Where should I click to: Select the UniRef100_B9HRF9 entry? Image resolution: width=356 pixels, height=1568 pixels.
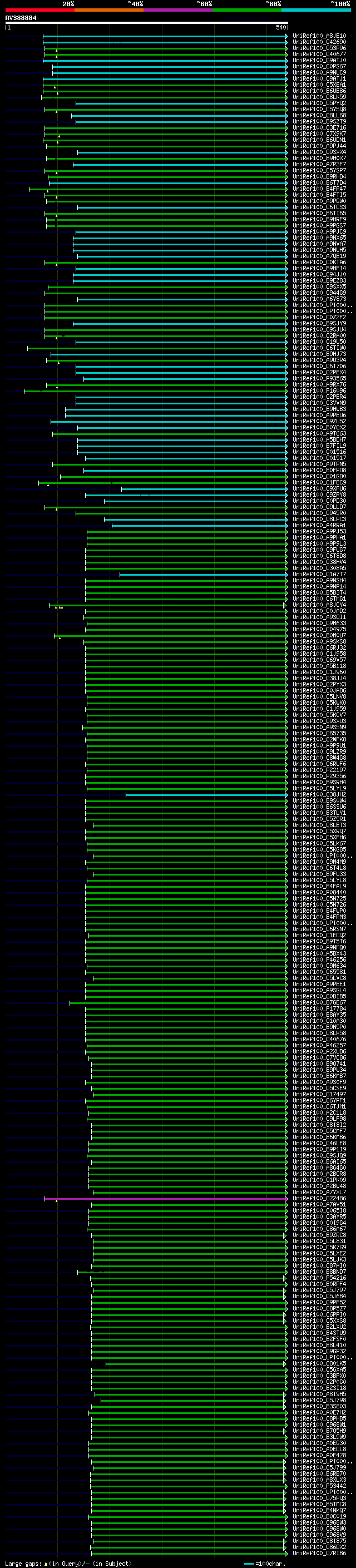pos(319,219)
